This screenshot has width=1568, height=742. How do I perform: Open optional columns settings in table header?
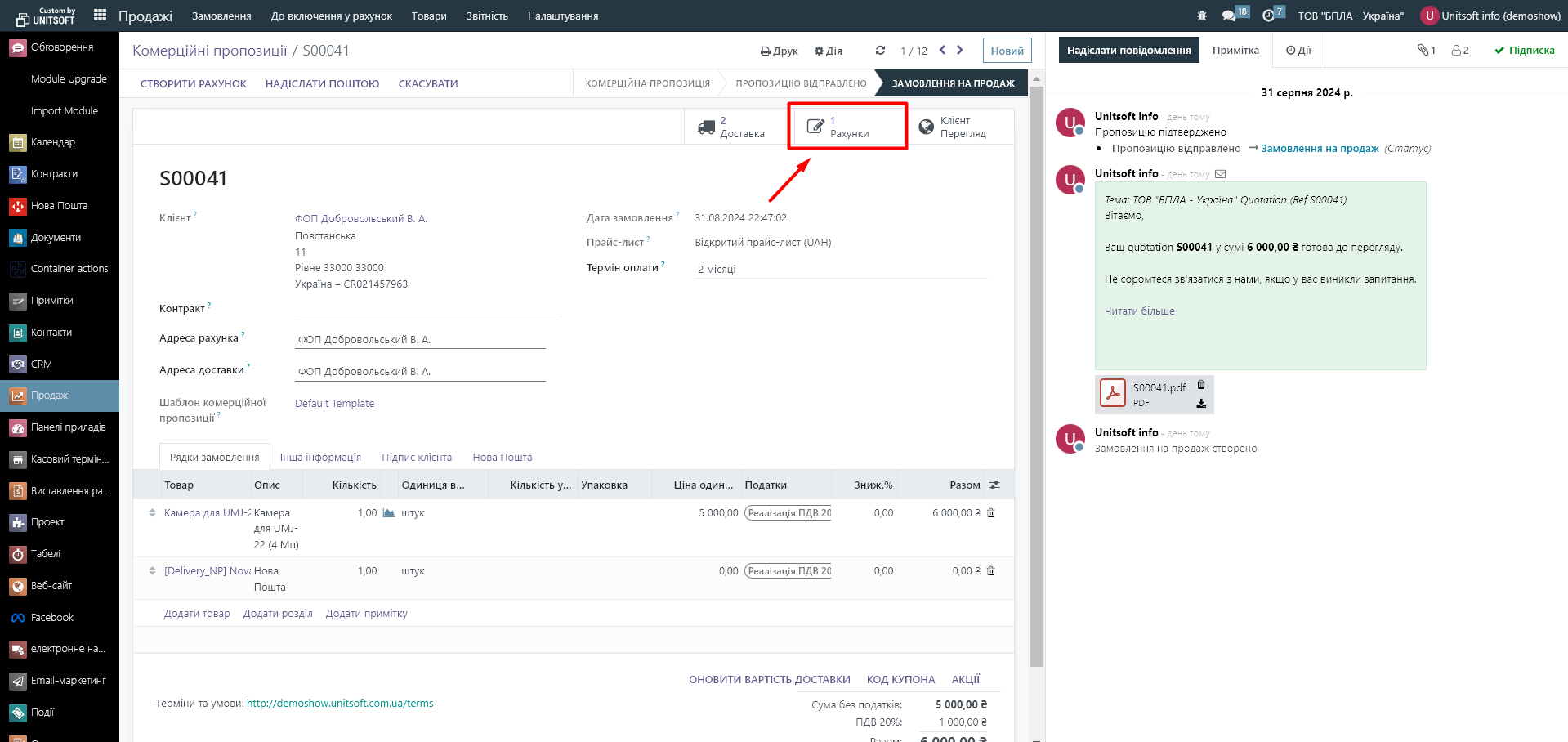pos(994,485)
